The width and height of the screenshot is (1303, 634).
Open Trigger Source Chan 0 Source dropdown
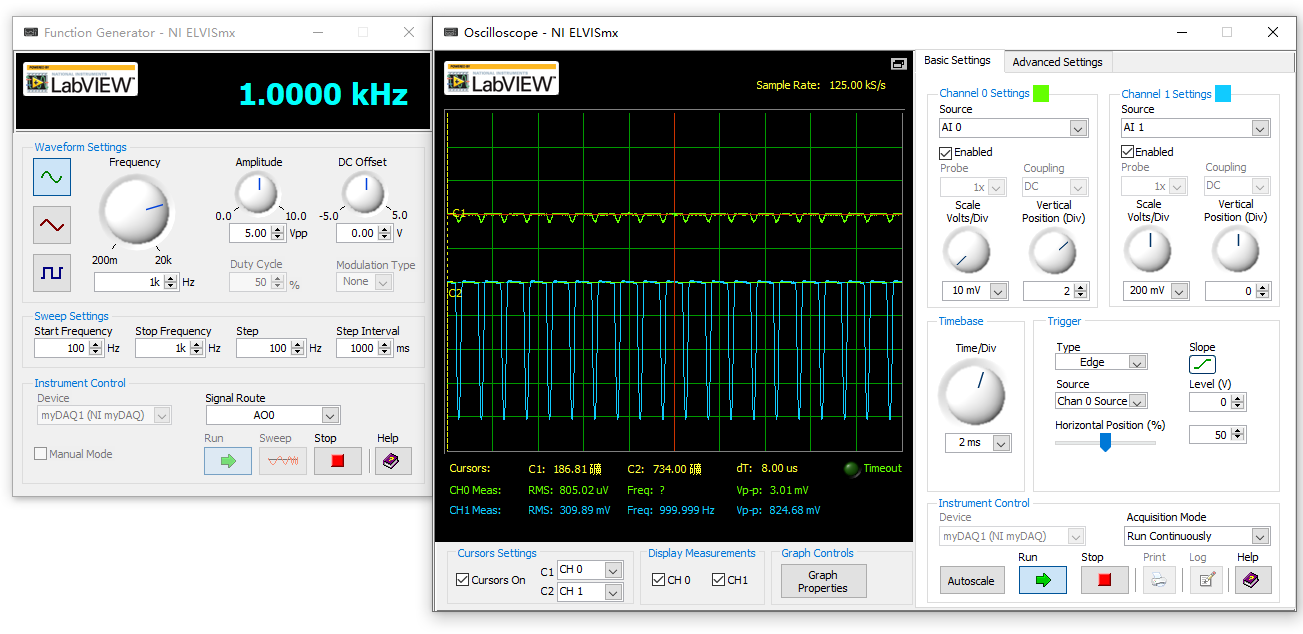(x=1138, y=401)
